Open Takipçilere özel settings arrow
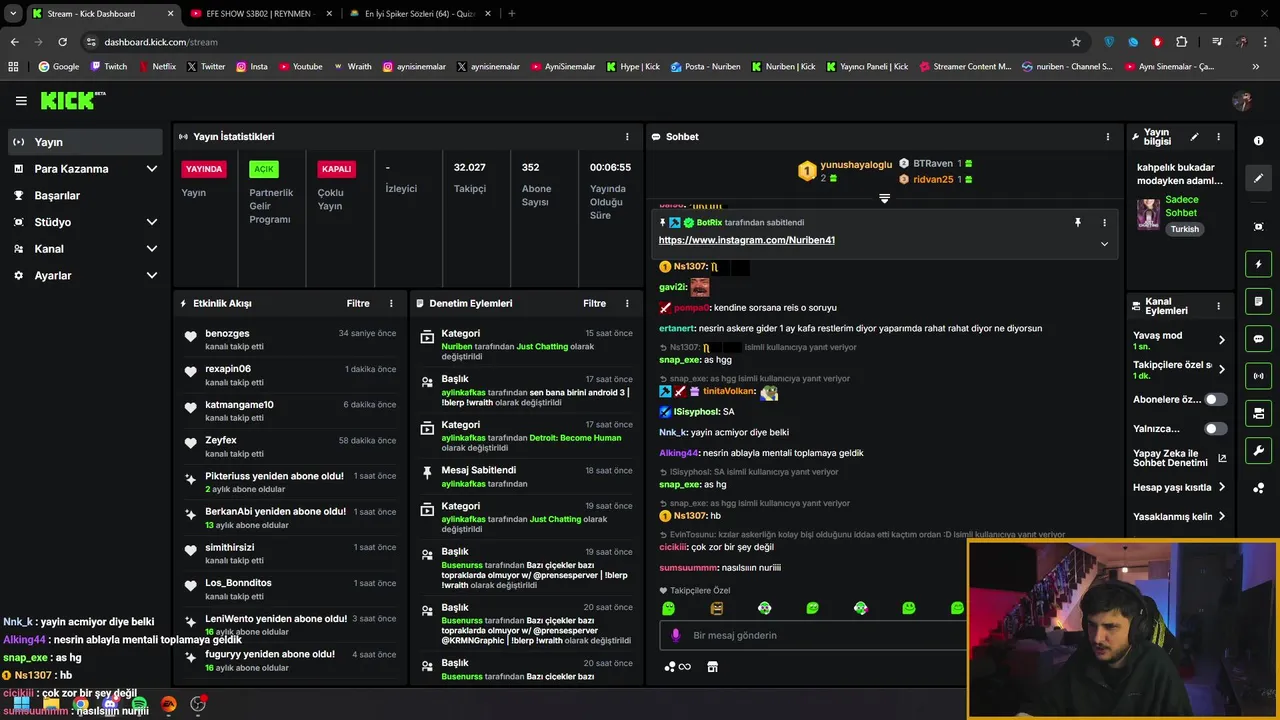Image resolution: width=1280 pixels, height=720 pixels. (1221, 369)
